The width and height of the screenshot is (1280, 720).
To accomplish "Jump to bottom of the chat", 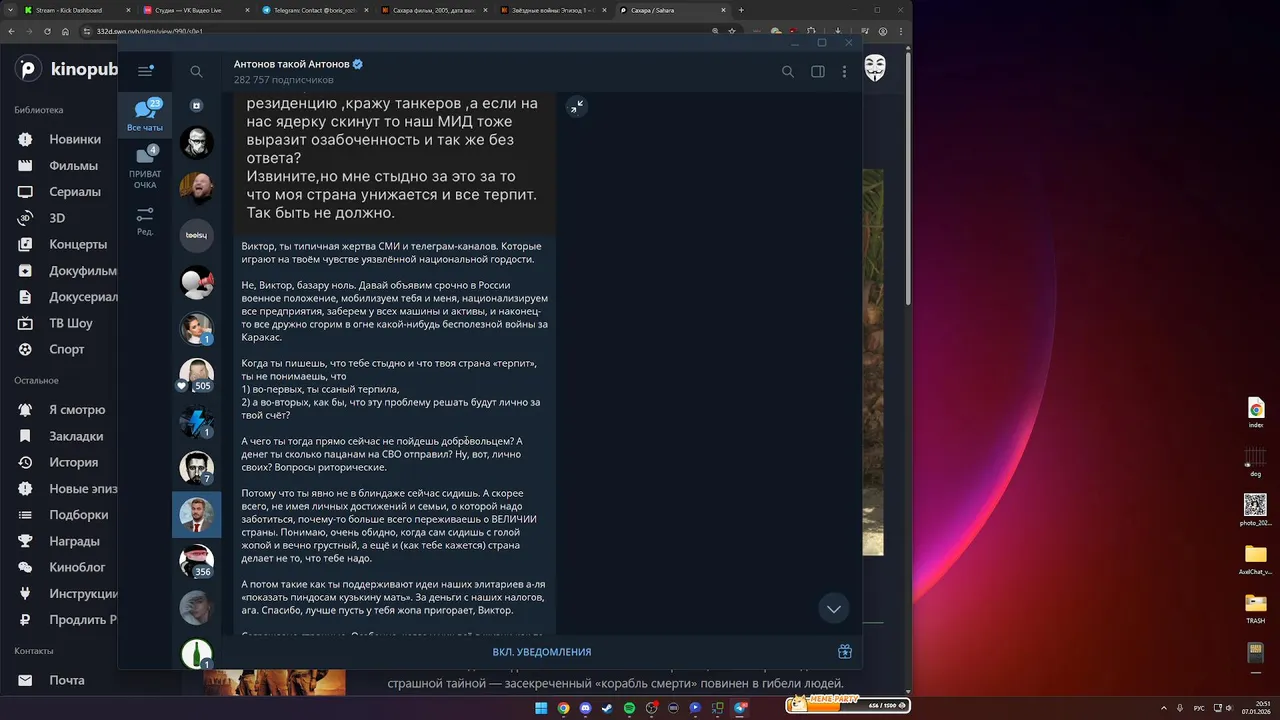I will click(x=833, y=608).
